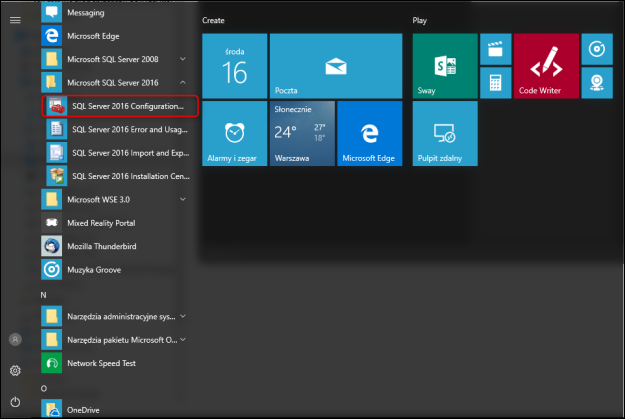Toggle the hamburger menu at top left
The height and width of the screenshot is (419, 625).
[x=15, y=20]
